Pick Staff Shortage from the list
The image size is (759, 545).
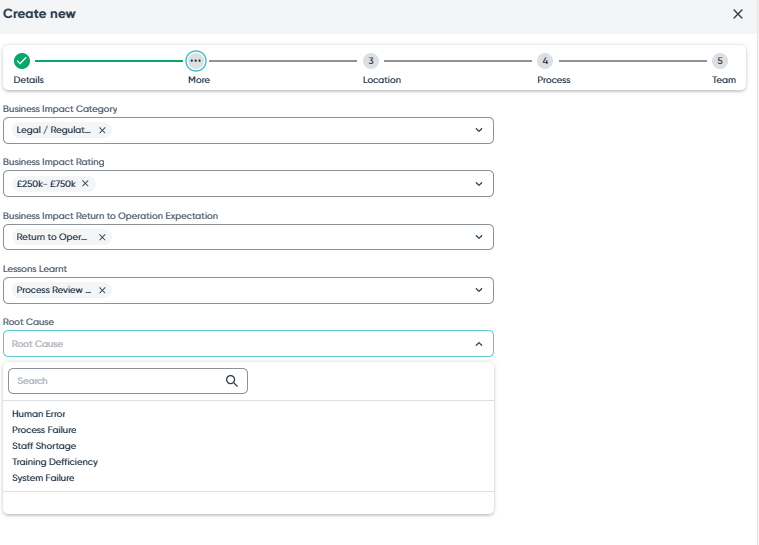point(44,446)
